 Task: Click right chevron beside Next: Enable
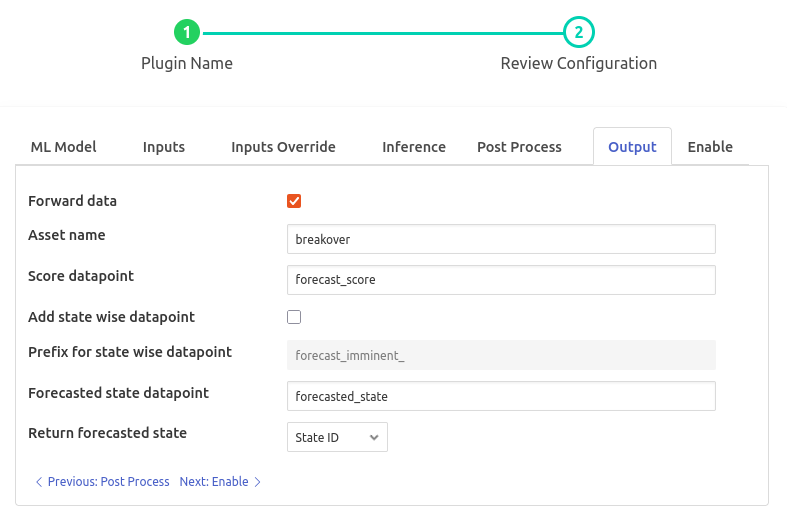click(257, 482)
